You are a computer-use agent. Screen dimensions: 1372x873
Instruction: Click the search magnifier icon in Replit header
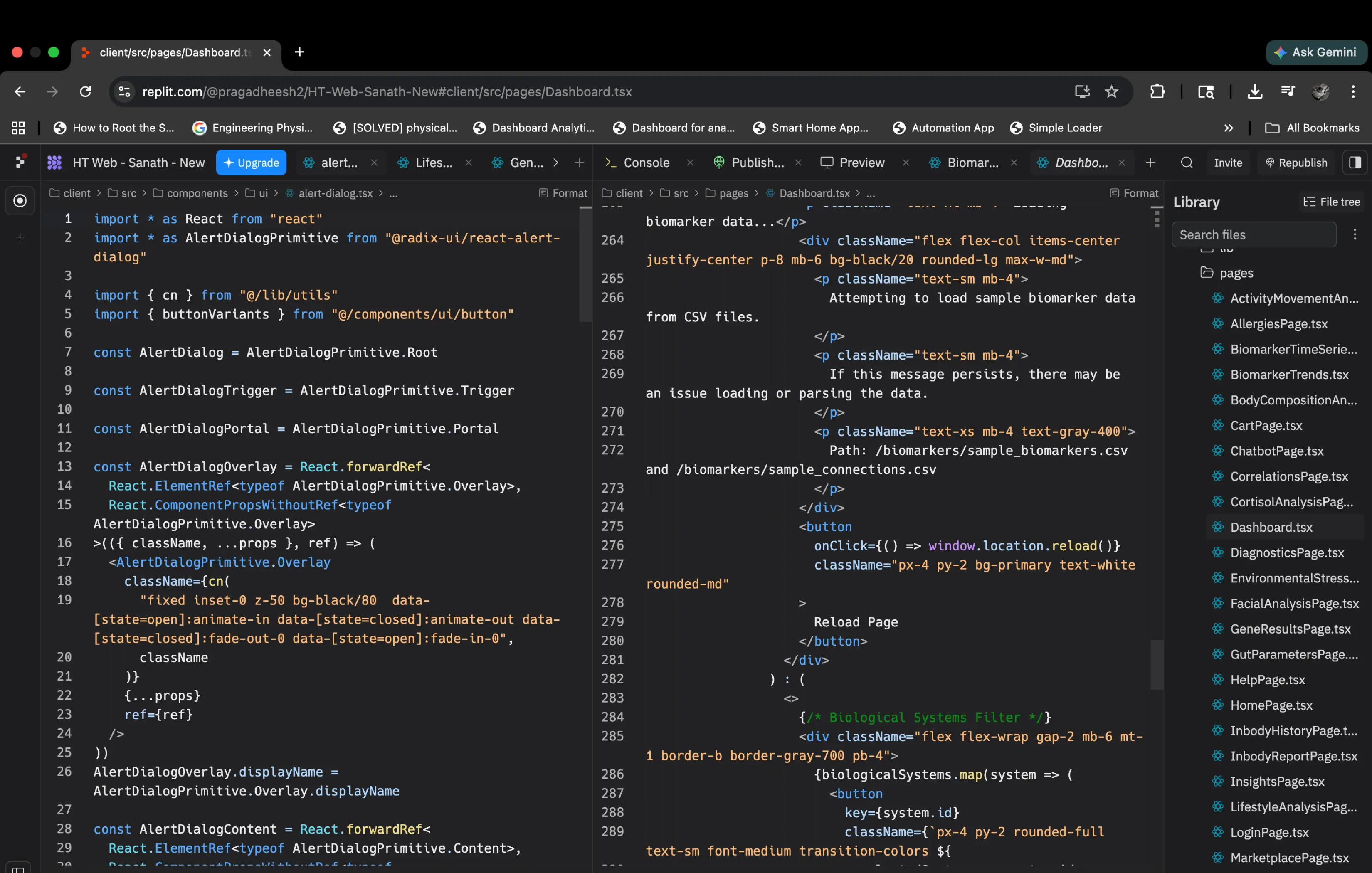tap(1186, 163)
